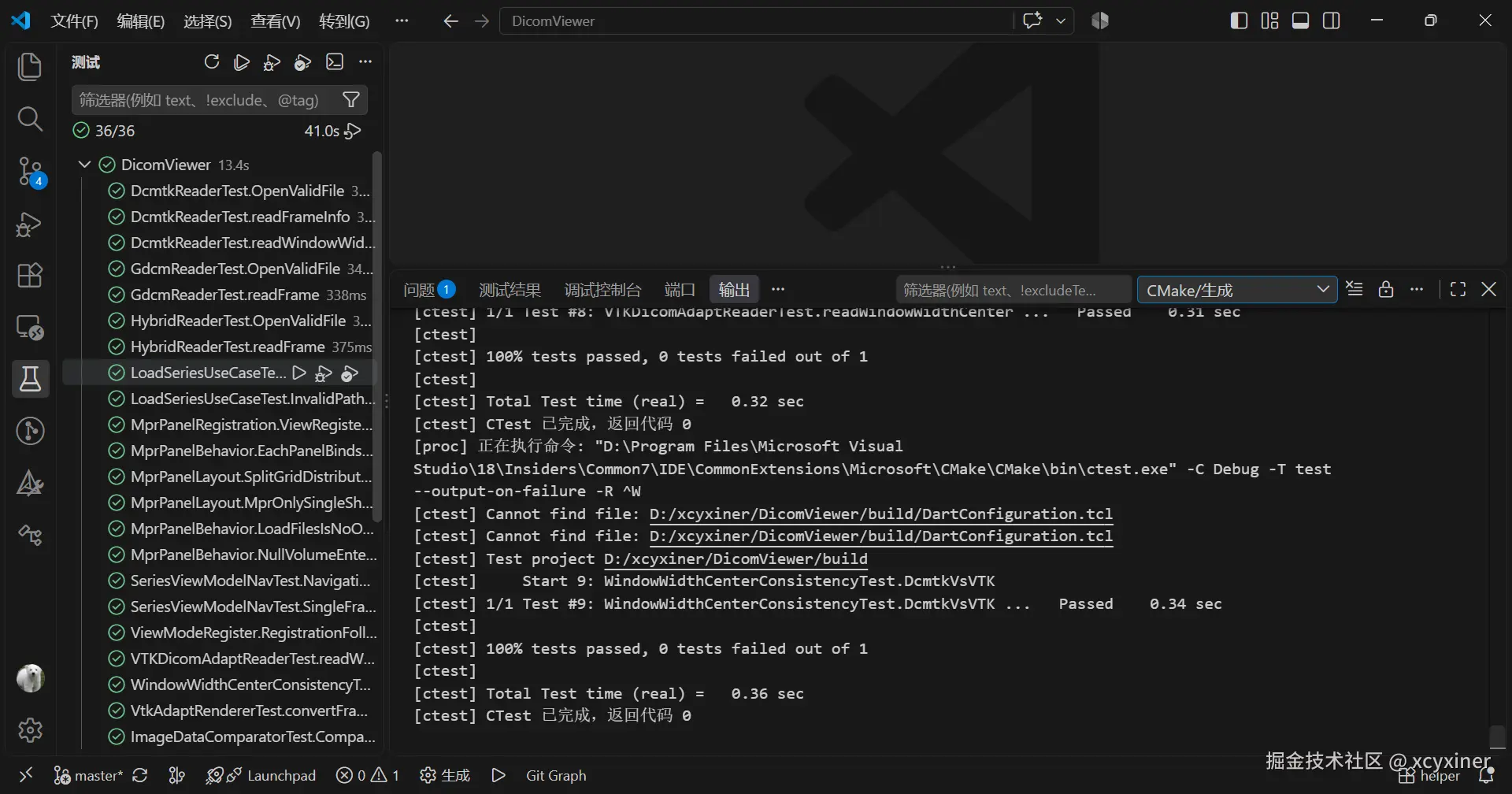Viewport: 1512px width, 794px height.
Task: Open Source Control view with badge
Action: click(x=31, y=171)
